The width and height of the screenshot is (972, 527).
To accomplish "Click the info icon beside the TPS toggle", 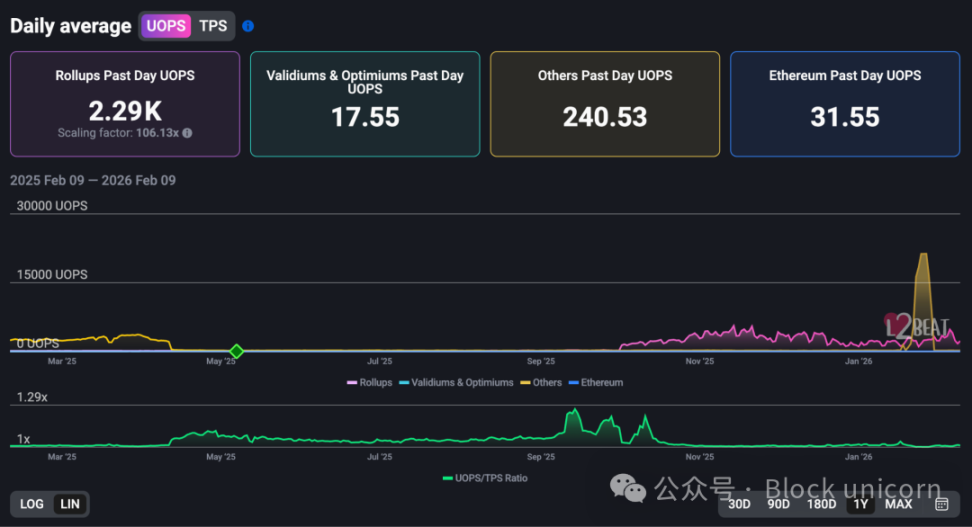I will [248, 26].
